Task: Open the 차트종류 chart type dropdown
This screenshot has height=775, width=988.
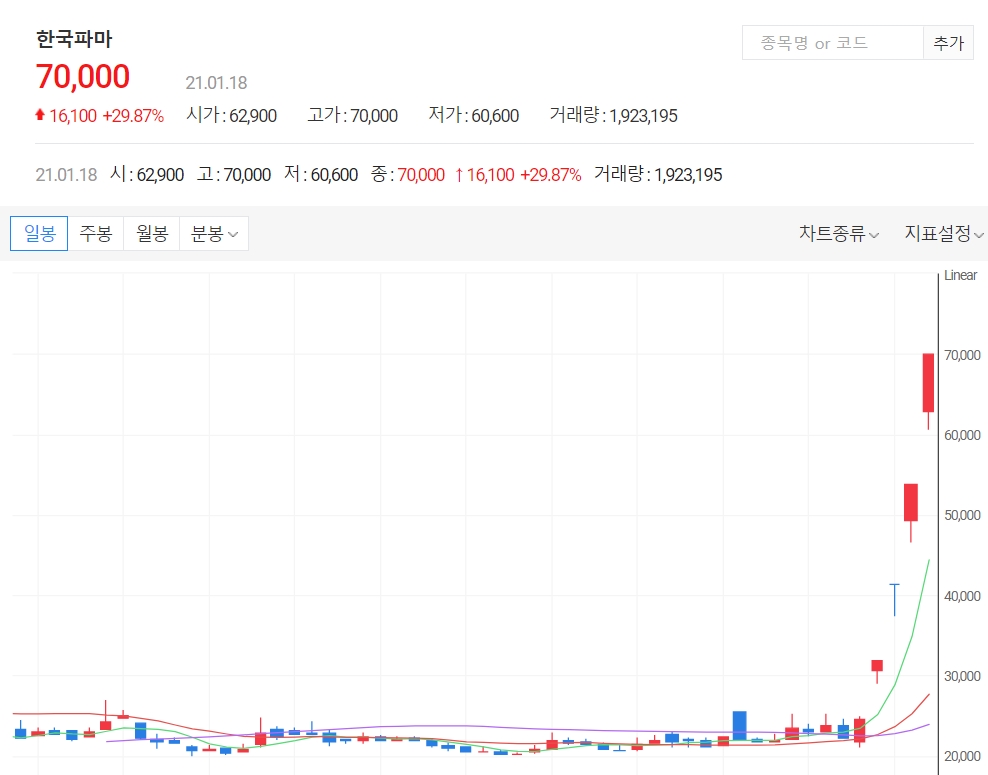Action: (839, 234)
